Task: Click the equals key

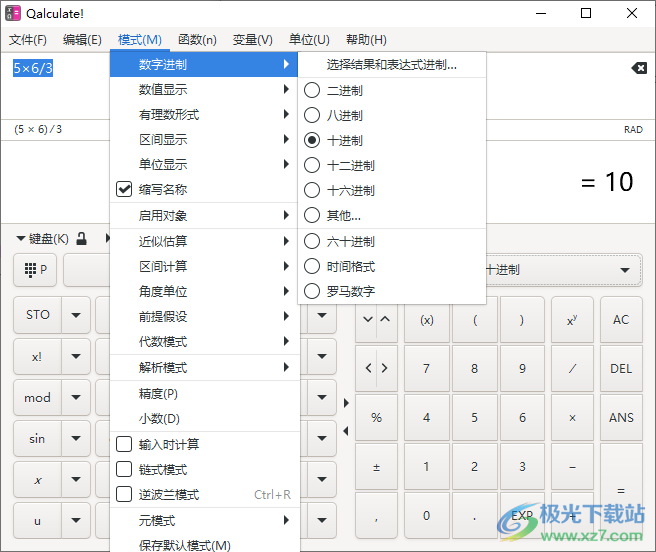Action: [x=621, y=490]
